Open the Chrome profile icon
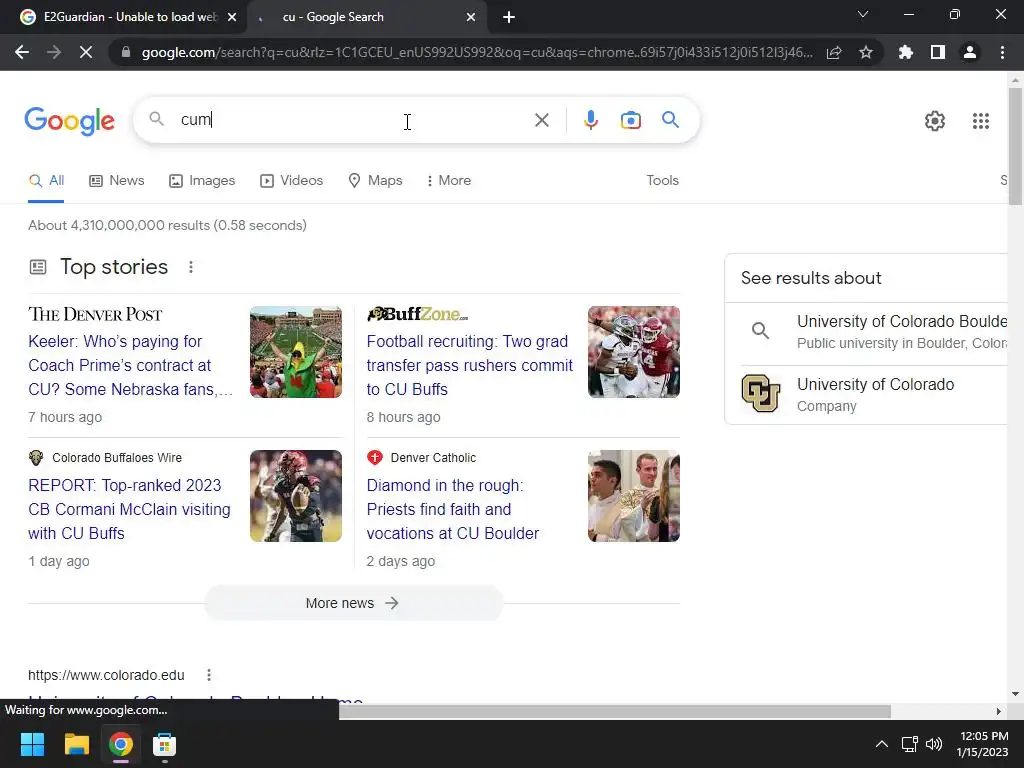1024x768 pixels. [x=970, y=52]
